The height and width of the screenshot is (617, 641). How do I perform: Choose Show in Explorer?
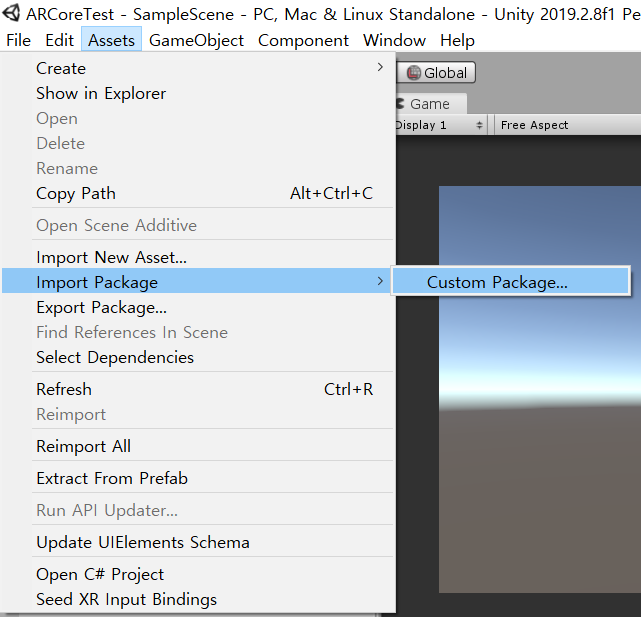pos(198,93)
